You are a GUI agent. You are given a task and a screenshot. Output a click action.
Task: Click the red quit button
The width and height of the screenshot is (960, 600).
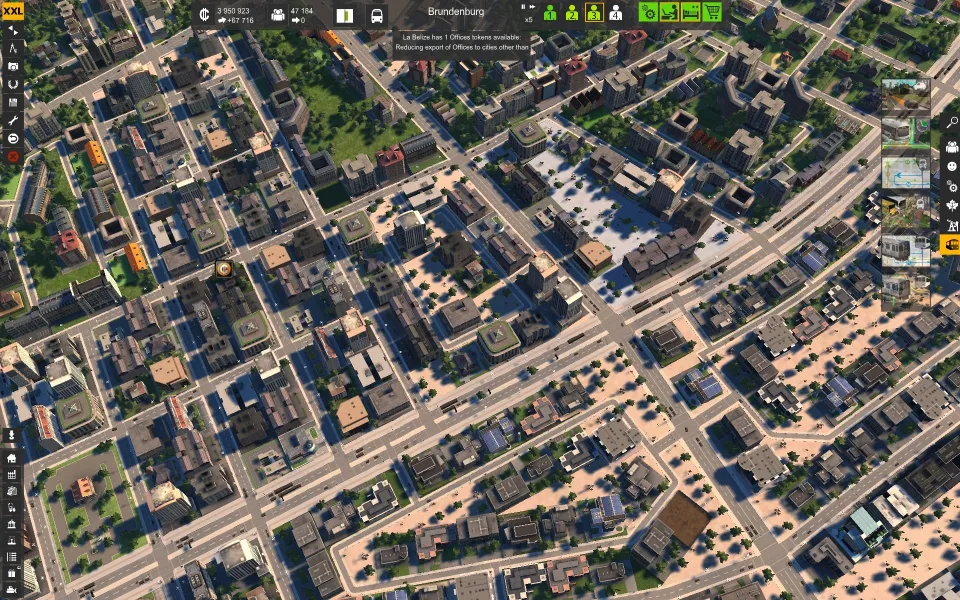(13, 156)
